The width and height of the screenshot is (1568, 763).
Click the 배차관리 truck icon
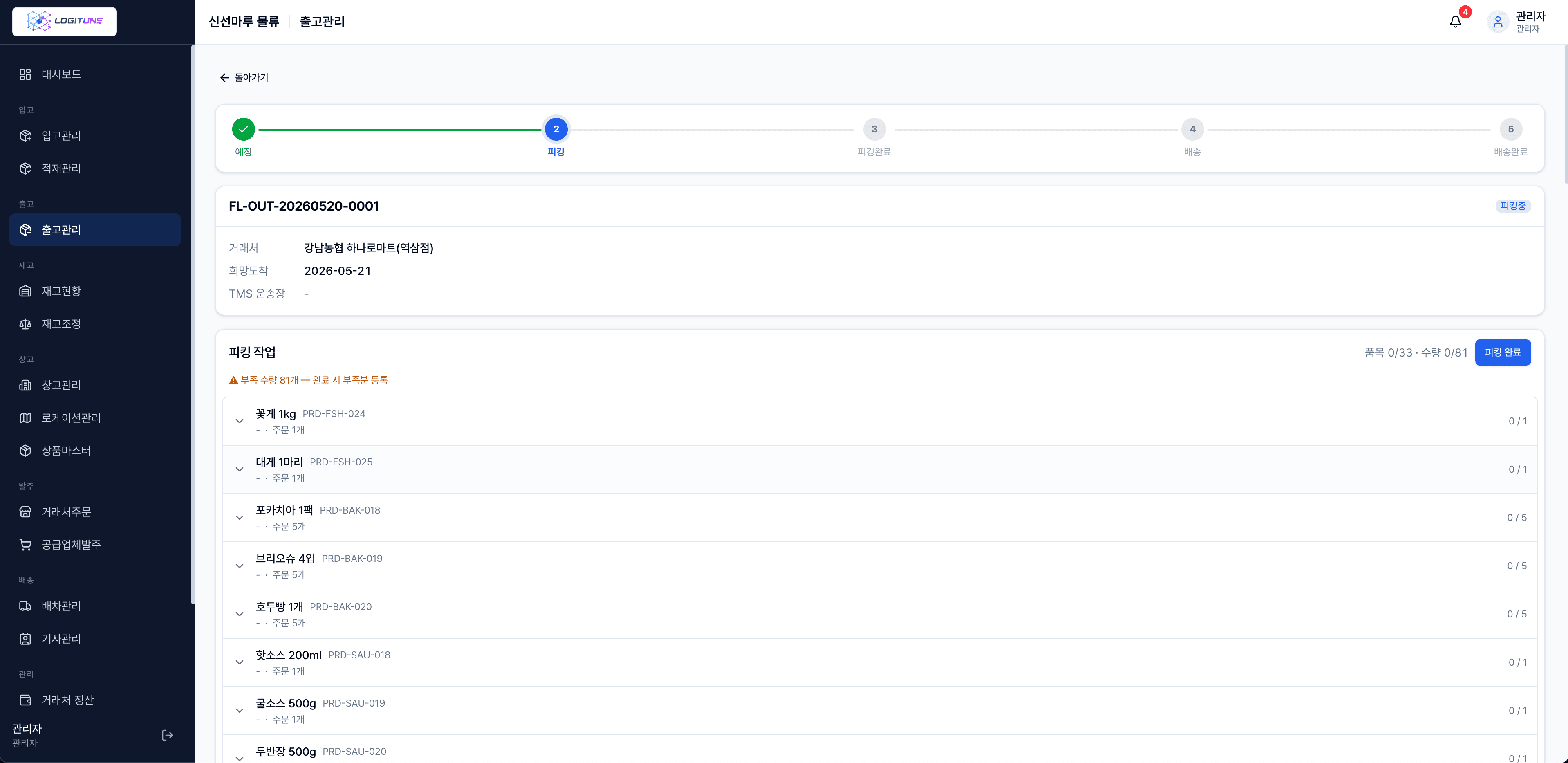tap(25, 606)
